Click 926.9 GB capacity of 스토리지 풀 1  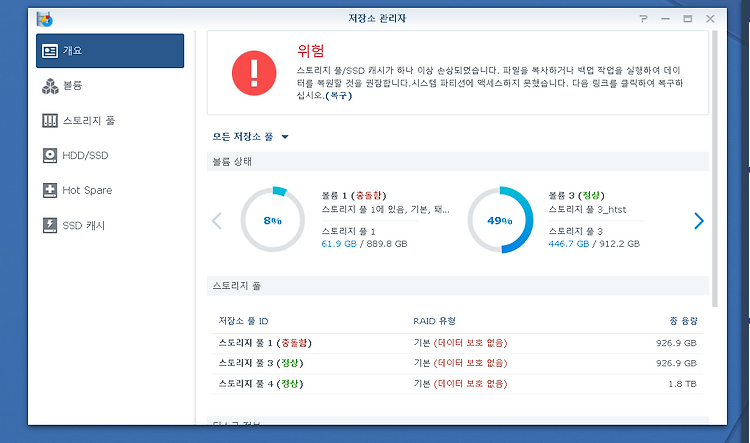676,343
